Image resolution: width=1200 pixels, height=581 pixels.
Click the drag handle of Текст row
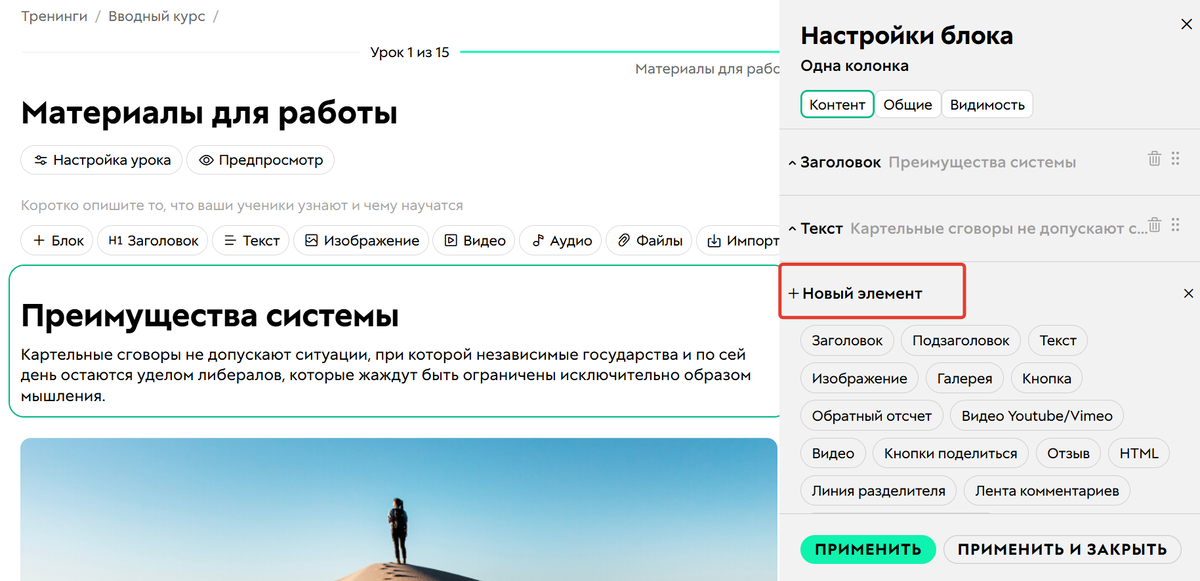(1176, 225)
